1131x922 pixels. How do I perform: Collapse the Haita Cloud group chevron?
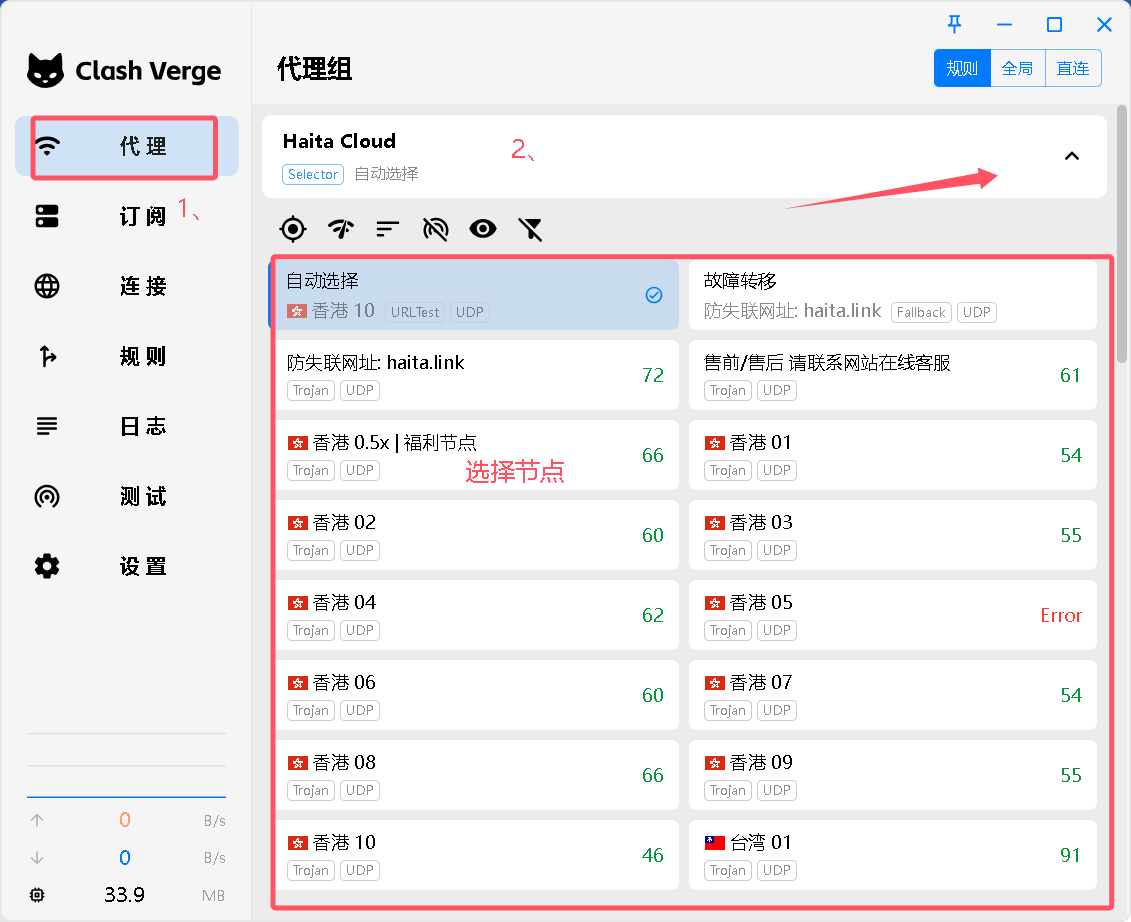pos(1072,157)
